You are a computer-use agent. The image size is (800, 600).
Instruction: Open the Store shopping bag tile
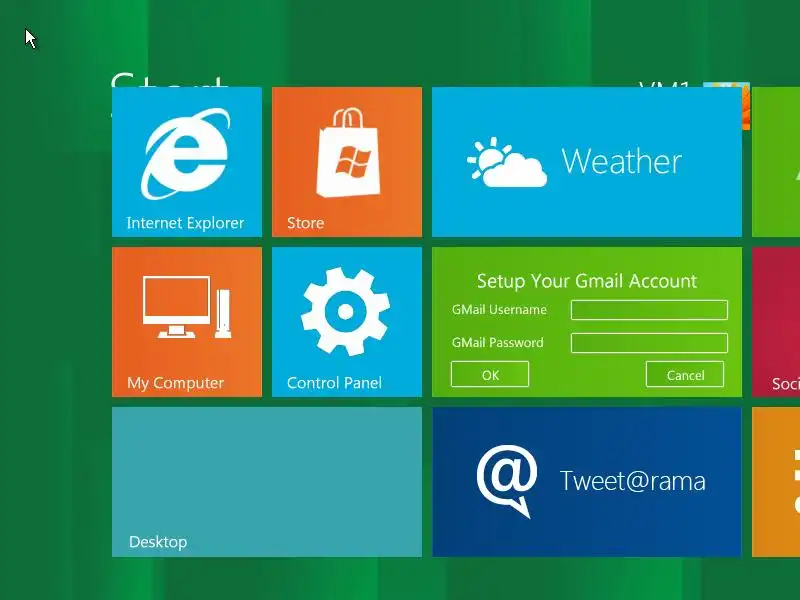pyautogui.click(x=347, y=162)
